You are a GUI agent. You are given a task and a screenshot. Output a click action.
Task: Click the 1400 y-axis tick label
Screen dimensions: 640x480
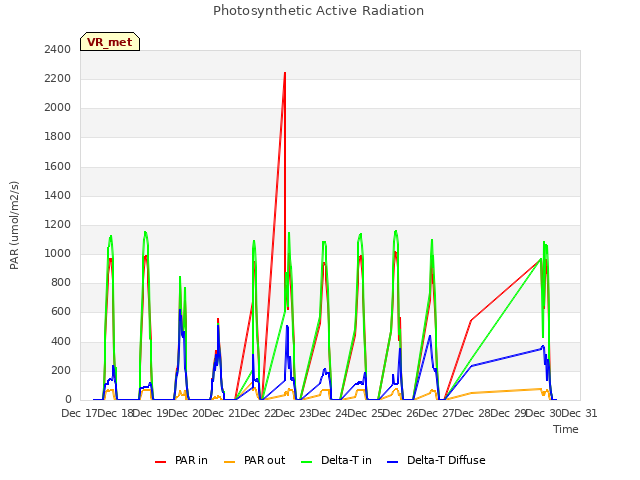(x=58, y=195)
